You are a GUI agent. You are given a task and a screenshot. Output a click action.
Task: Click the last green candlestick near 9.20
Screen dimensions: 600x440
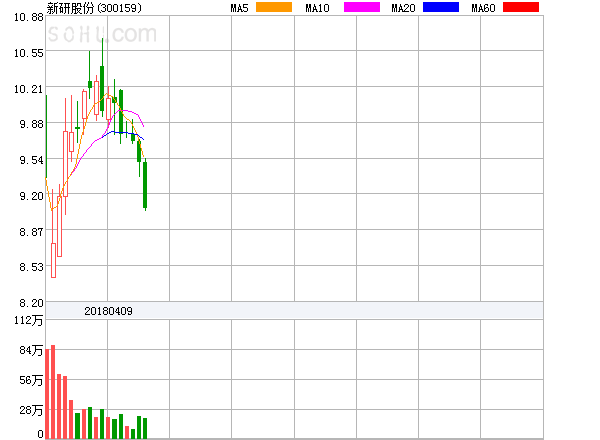(145, 185)
